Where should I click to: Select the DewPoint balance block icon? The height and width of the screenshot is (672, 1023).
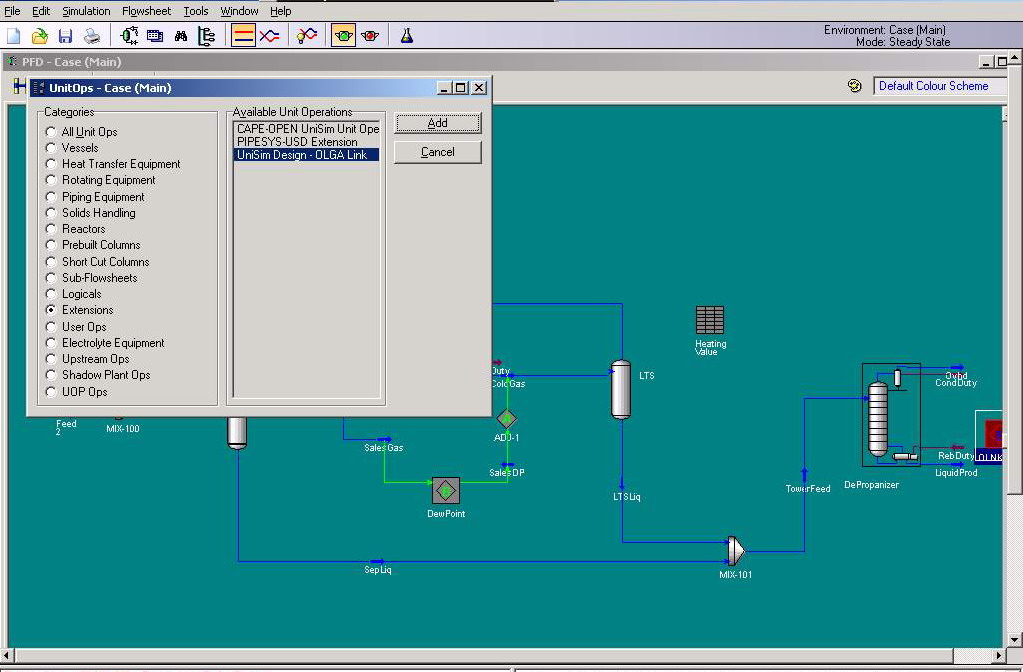[446, 491]
